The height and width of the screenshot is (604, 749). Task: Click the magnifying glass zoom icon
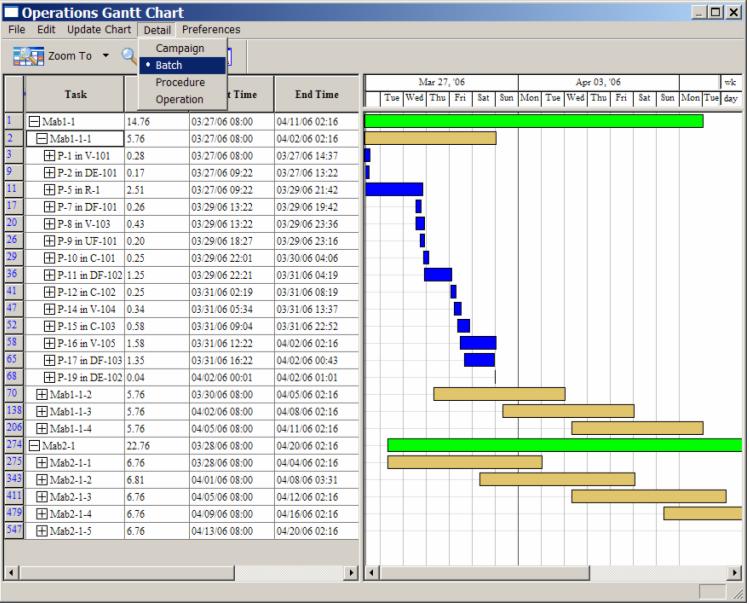(129, 56)
